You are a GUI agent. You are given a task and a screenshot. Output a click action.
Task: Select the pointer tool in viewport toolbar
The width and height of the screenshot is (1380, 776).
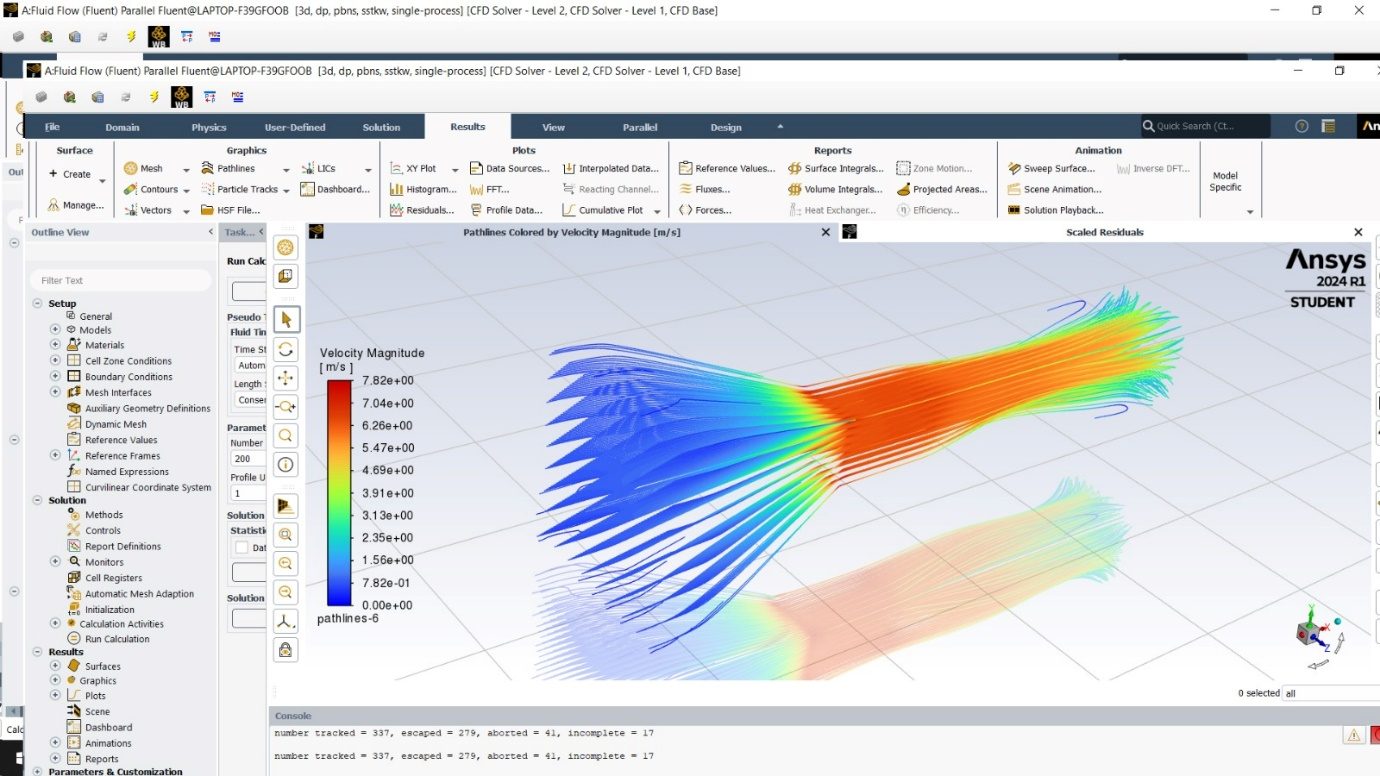coord(286,319)
